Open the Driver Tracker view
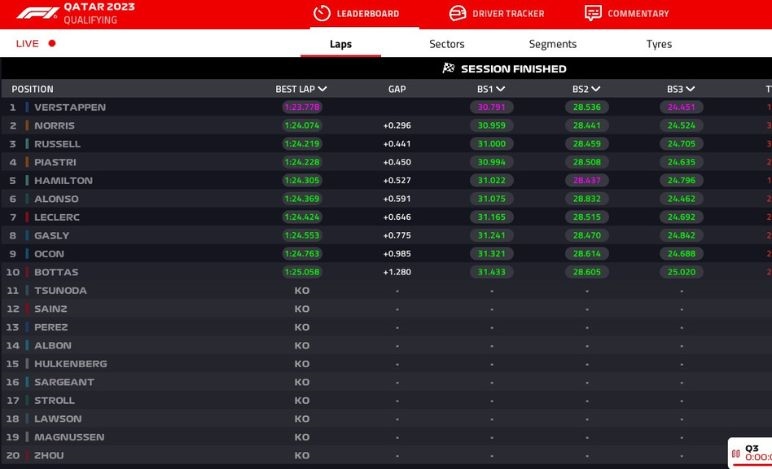Viewport: 772px width, 469px height. click(x=508, y=14)
